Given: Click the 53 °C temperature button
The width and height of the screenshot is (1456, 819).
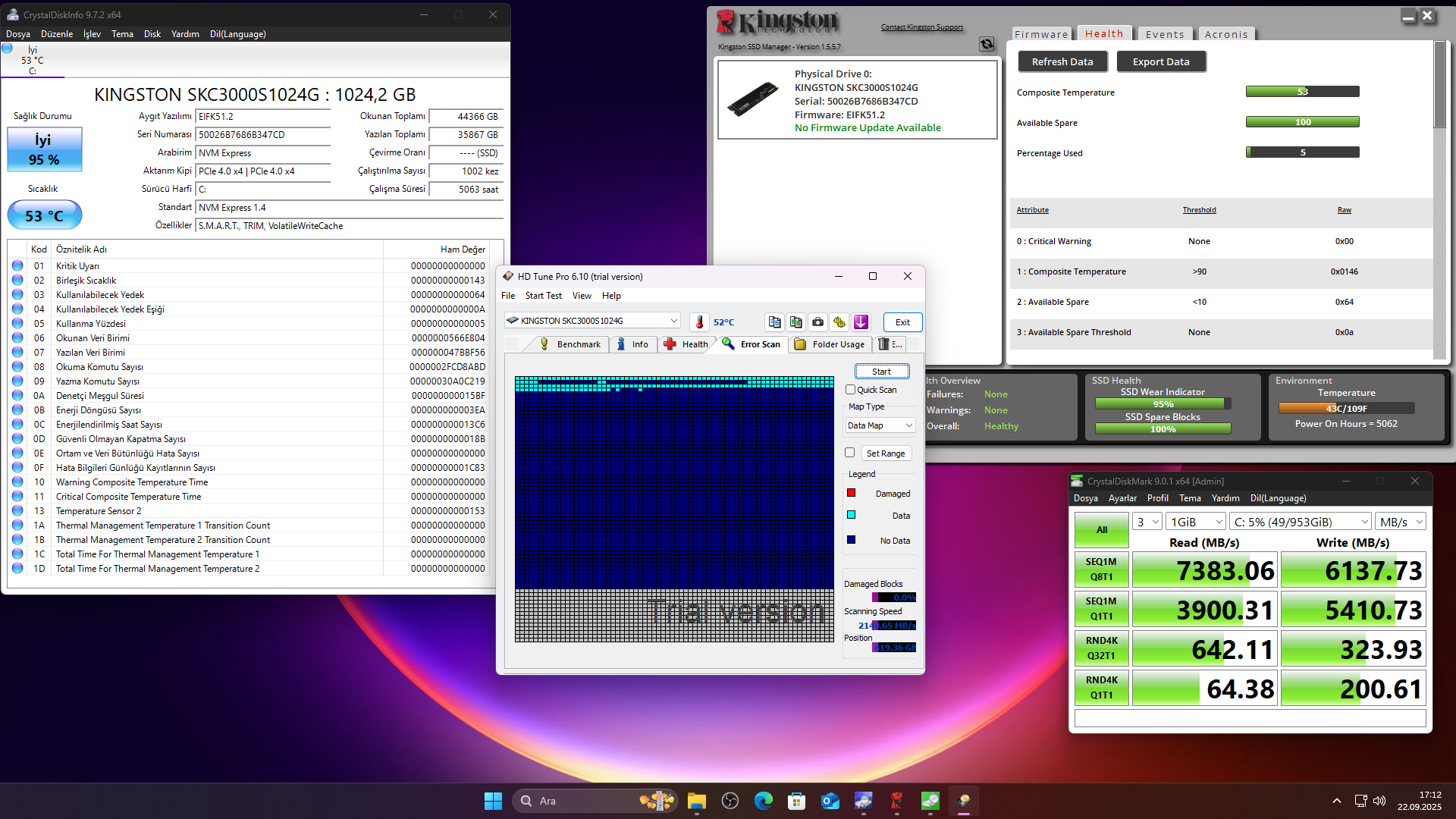Looking at the screenshot, I should (44, 215).
